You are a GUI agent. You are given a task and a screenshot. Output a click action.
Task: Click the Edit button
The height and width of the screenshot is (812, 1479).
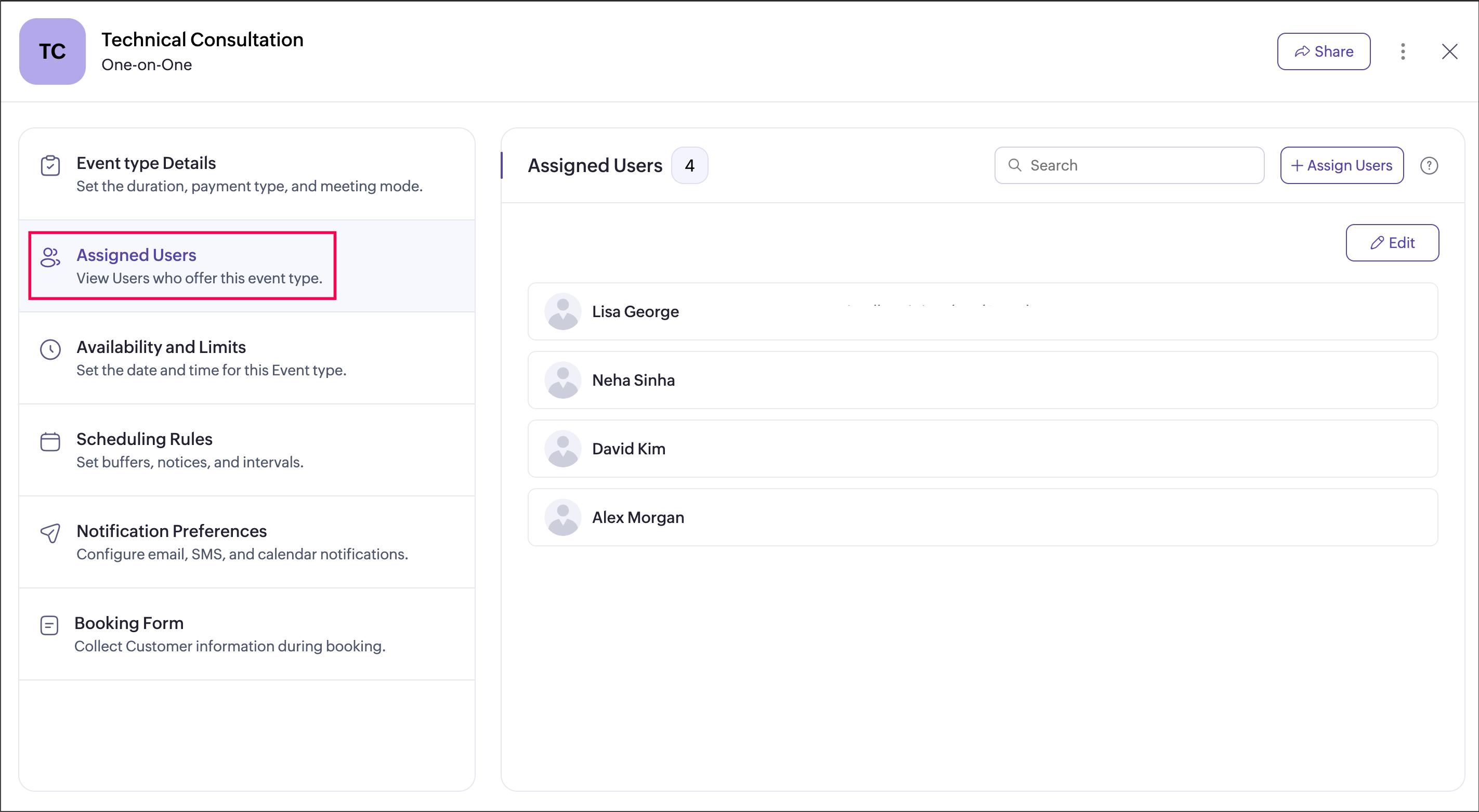[x=1392, y=243]
